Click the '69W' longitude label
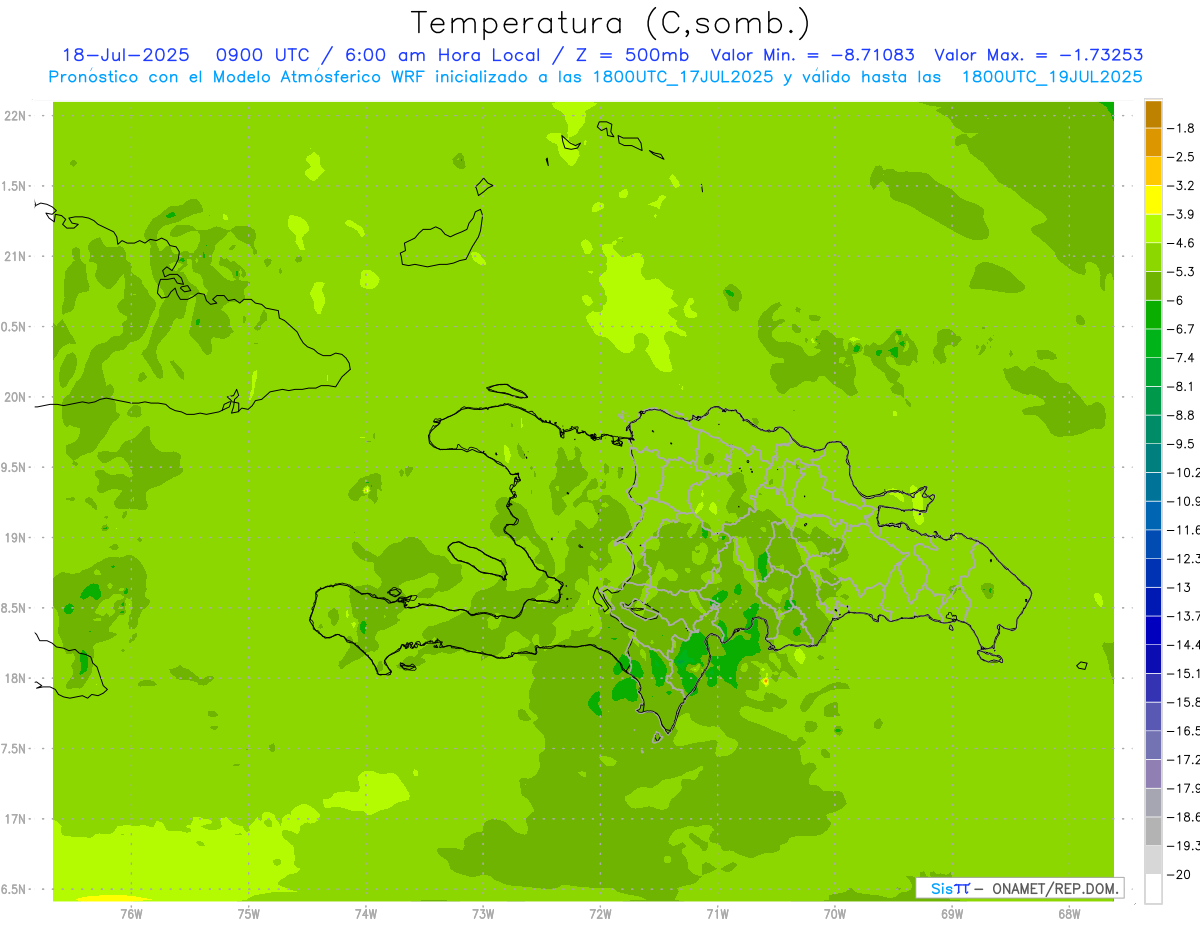 tap(952, 913)
